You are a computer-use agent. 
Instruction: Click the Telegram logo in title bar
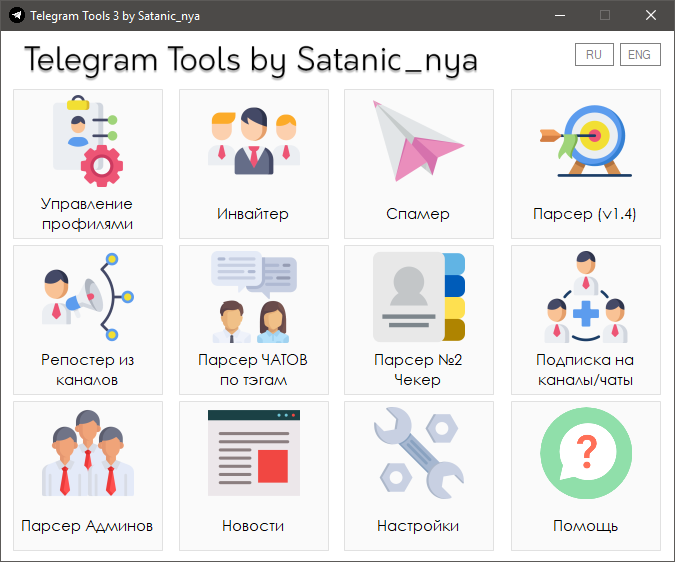(x=17, y=15)
